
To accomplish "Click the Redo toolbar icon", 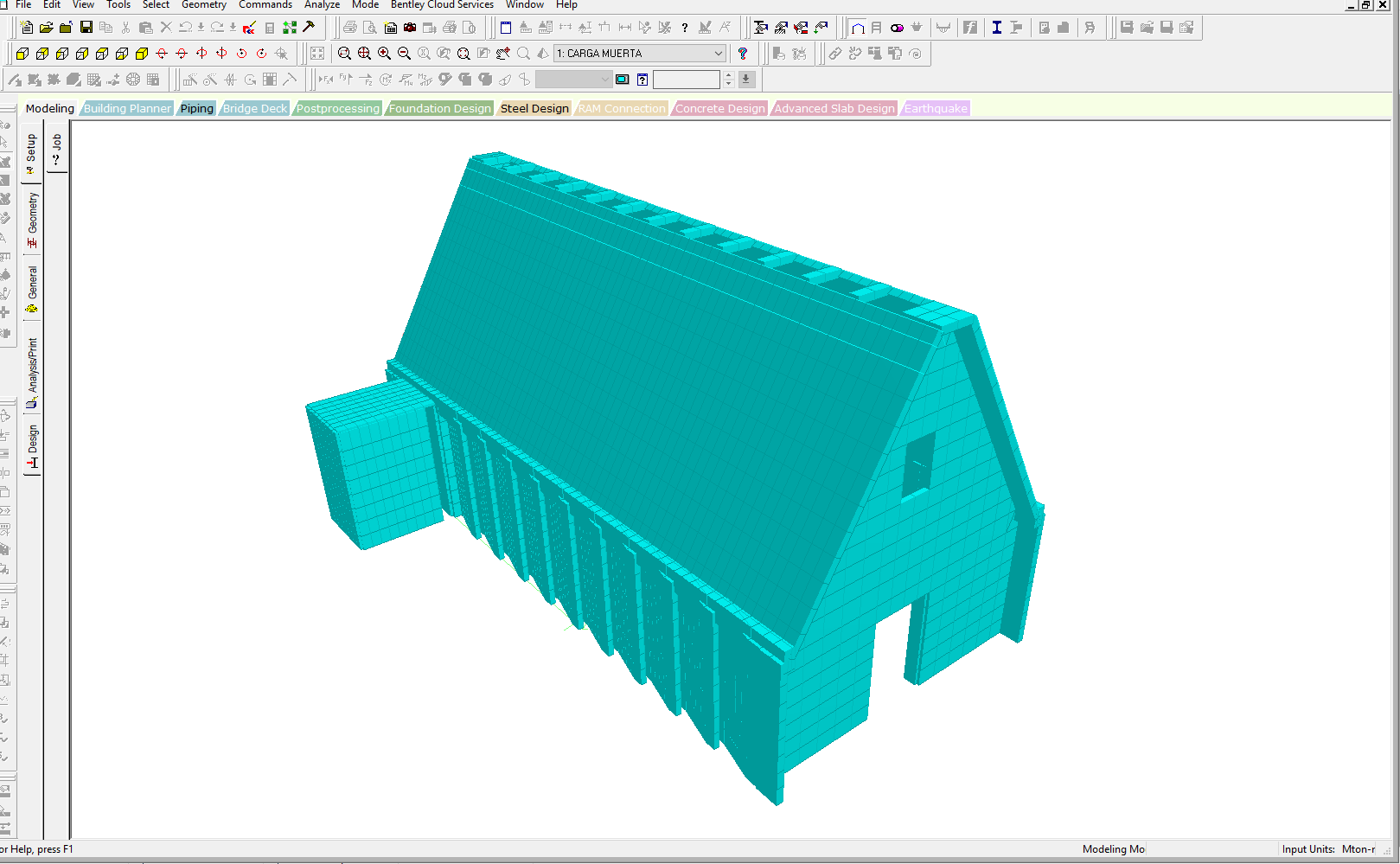I will (x=218, y=28).
